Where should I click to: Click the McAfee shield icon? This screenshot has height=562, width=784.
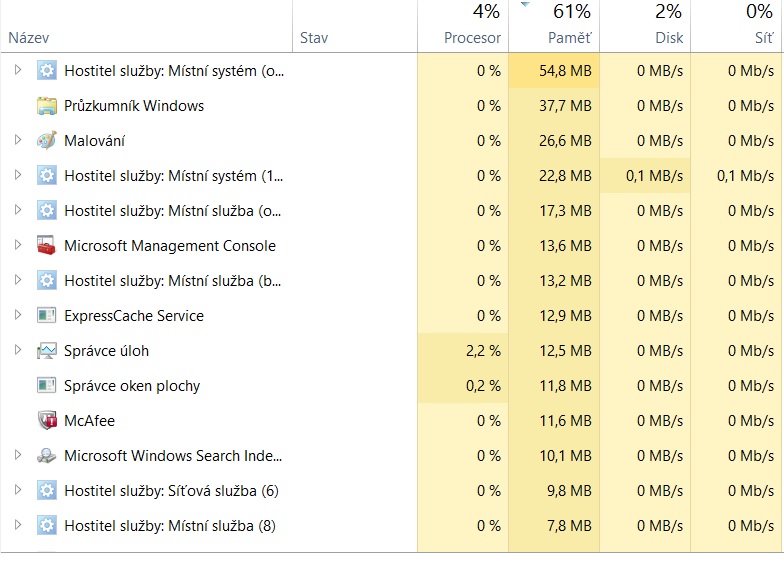pos(47,421)
